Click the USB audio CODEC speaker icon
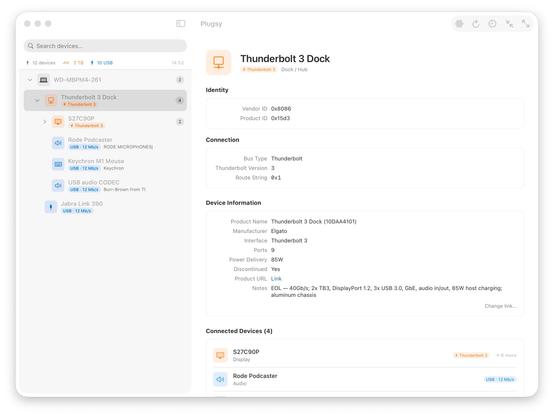This screenshot has width=554, height=416. click(58, 185)
